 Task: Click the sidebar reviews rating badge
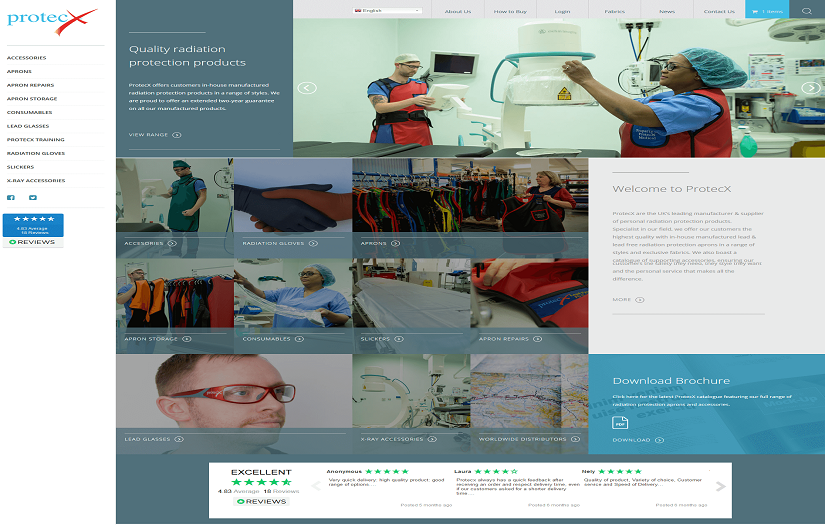(x=33, y=230)
